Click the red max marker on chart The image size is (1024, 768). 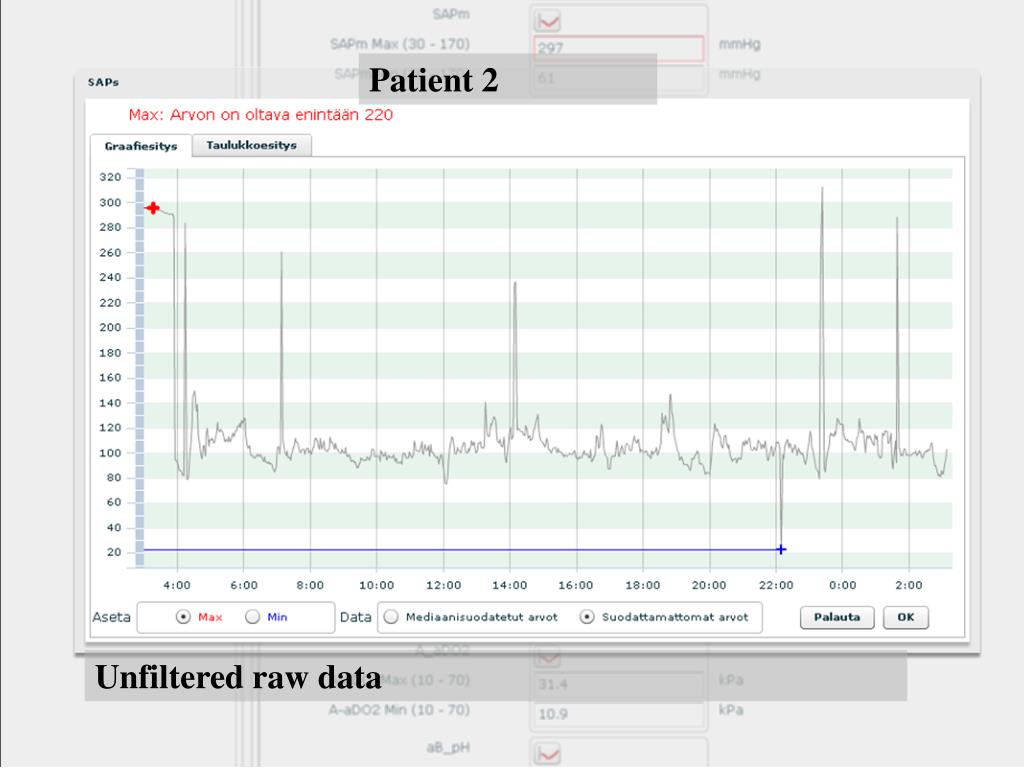153,208
